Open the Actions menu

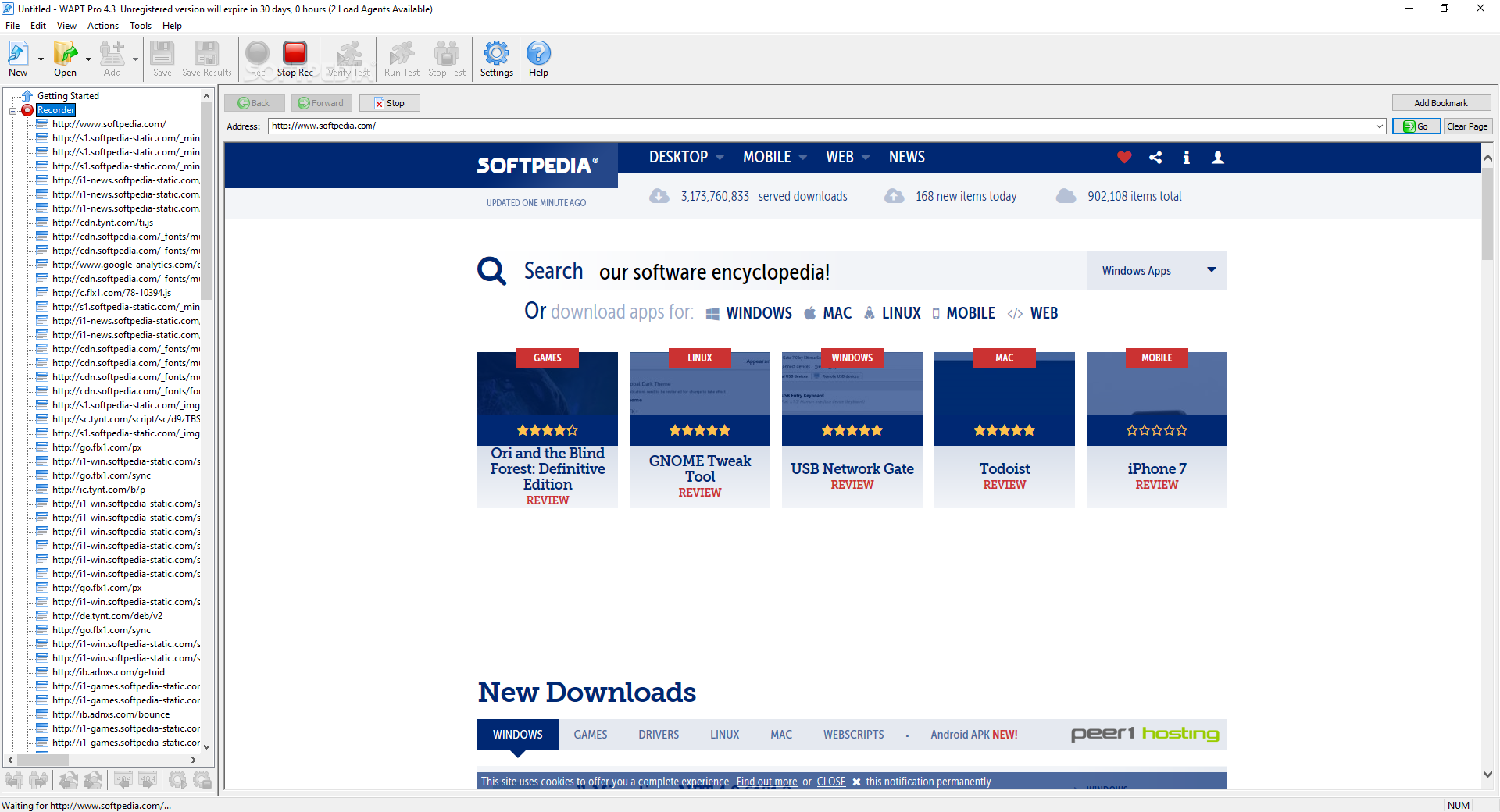[x=103, y=26]
